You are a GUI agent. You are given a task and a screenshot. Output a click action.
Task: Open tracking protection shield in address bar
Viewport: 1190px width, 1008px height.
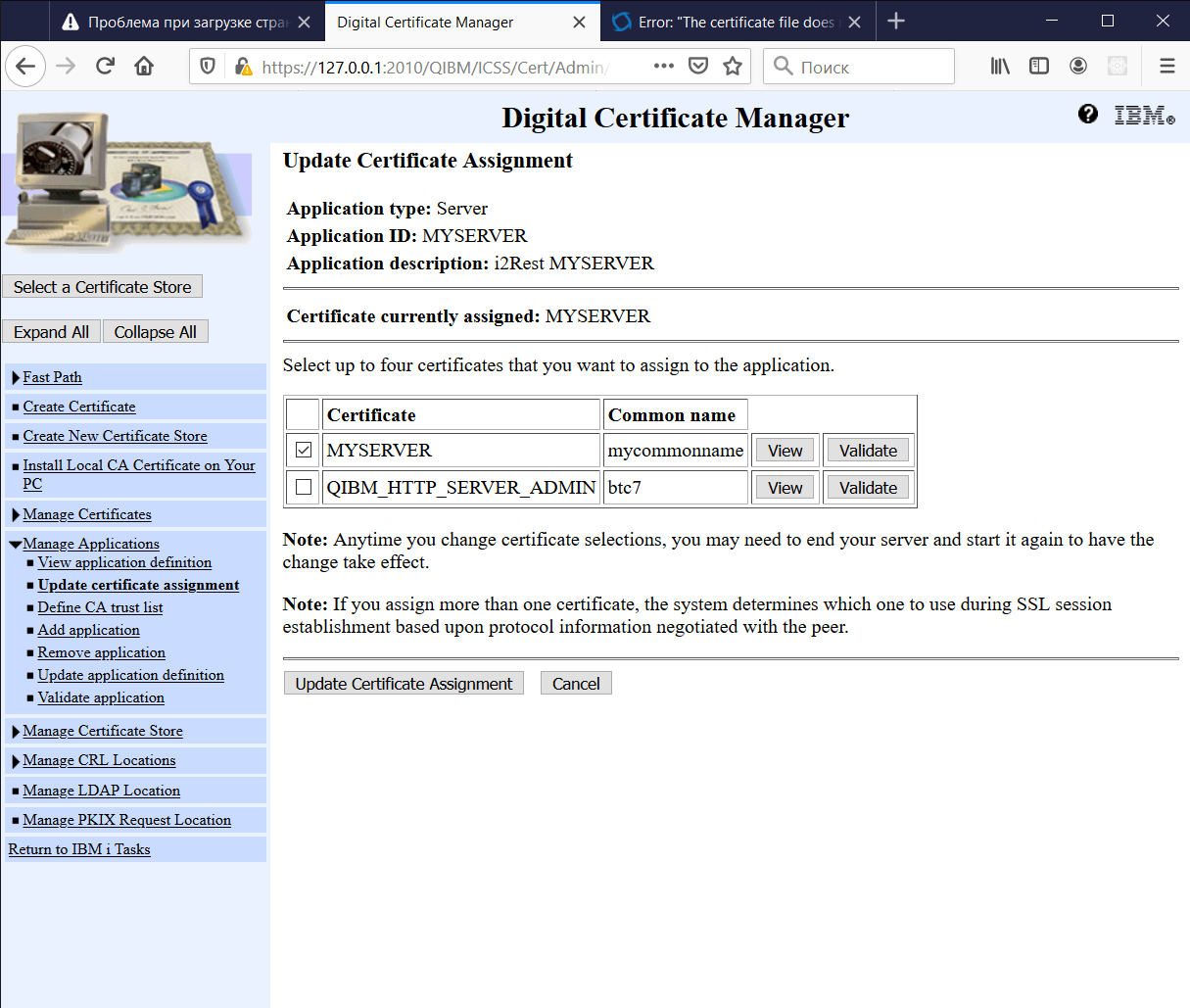click(208, 66)
